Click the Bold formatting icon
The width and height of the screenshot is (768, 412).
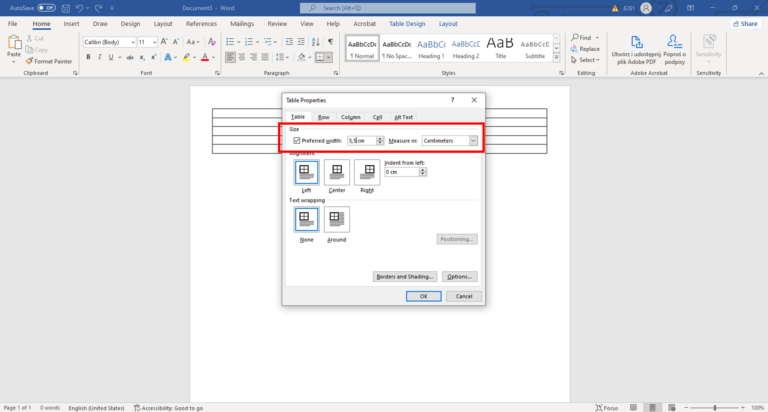88,57
